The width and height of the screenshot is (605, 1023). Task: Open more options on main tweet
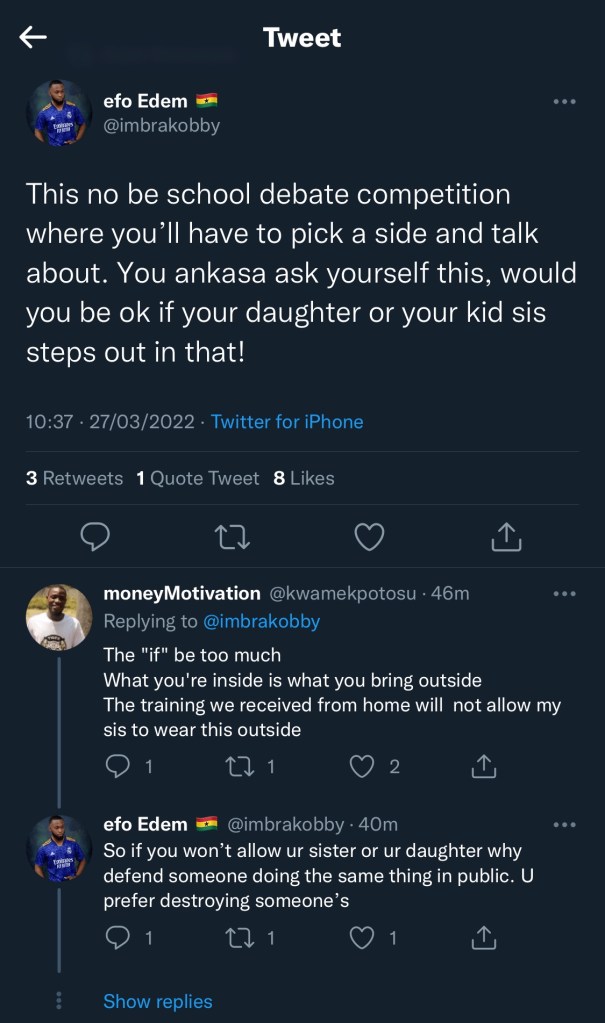pos(564,101)
